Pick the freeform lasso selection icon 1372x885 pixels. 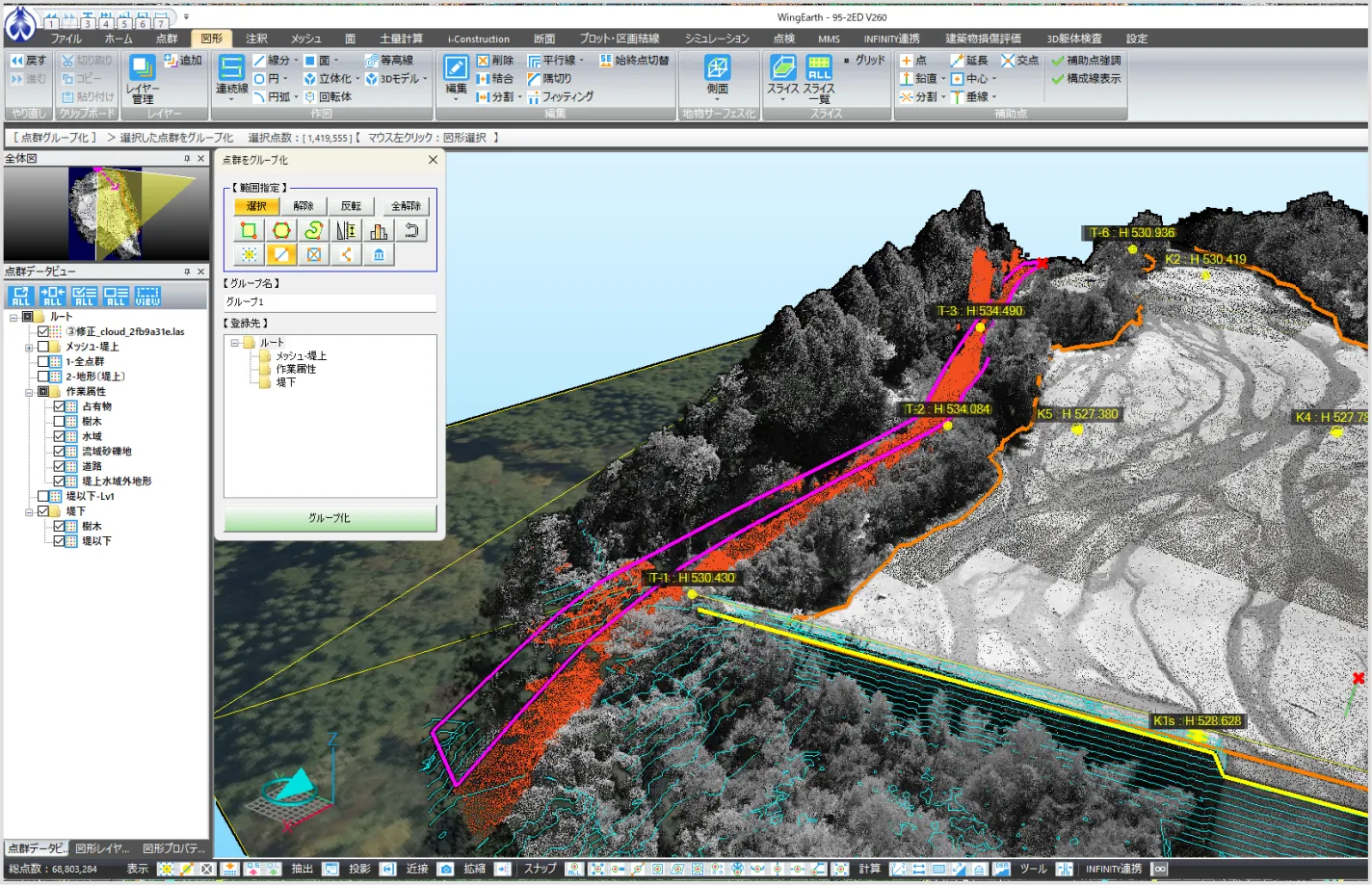(x=313, y=230)
